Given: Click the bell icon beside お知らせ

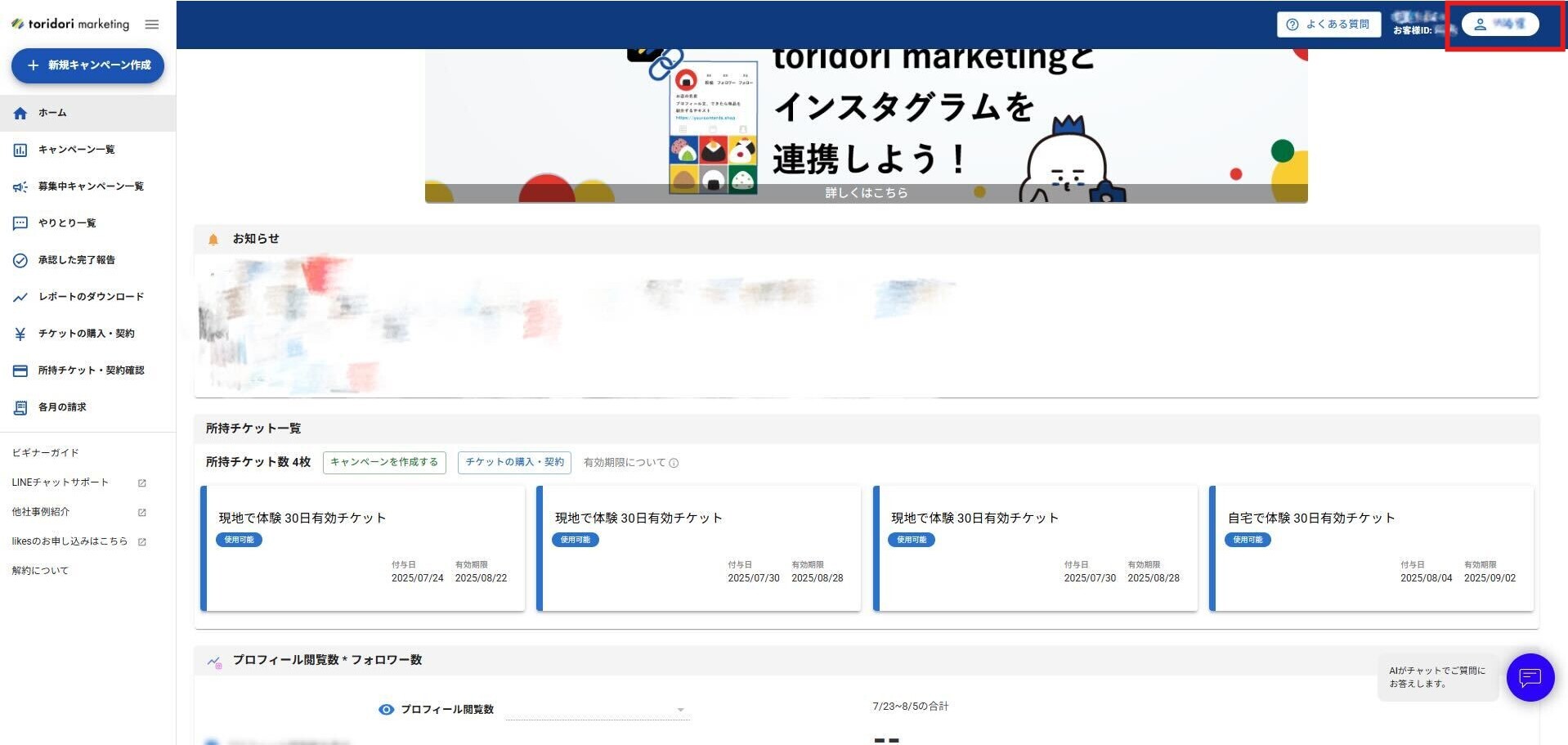Looking at the screenshot, I should (213, 240).
